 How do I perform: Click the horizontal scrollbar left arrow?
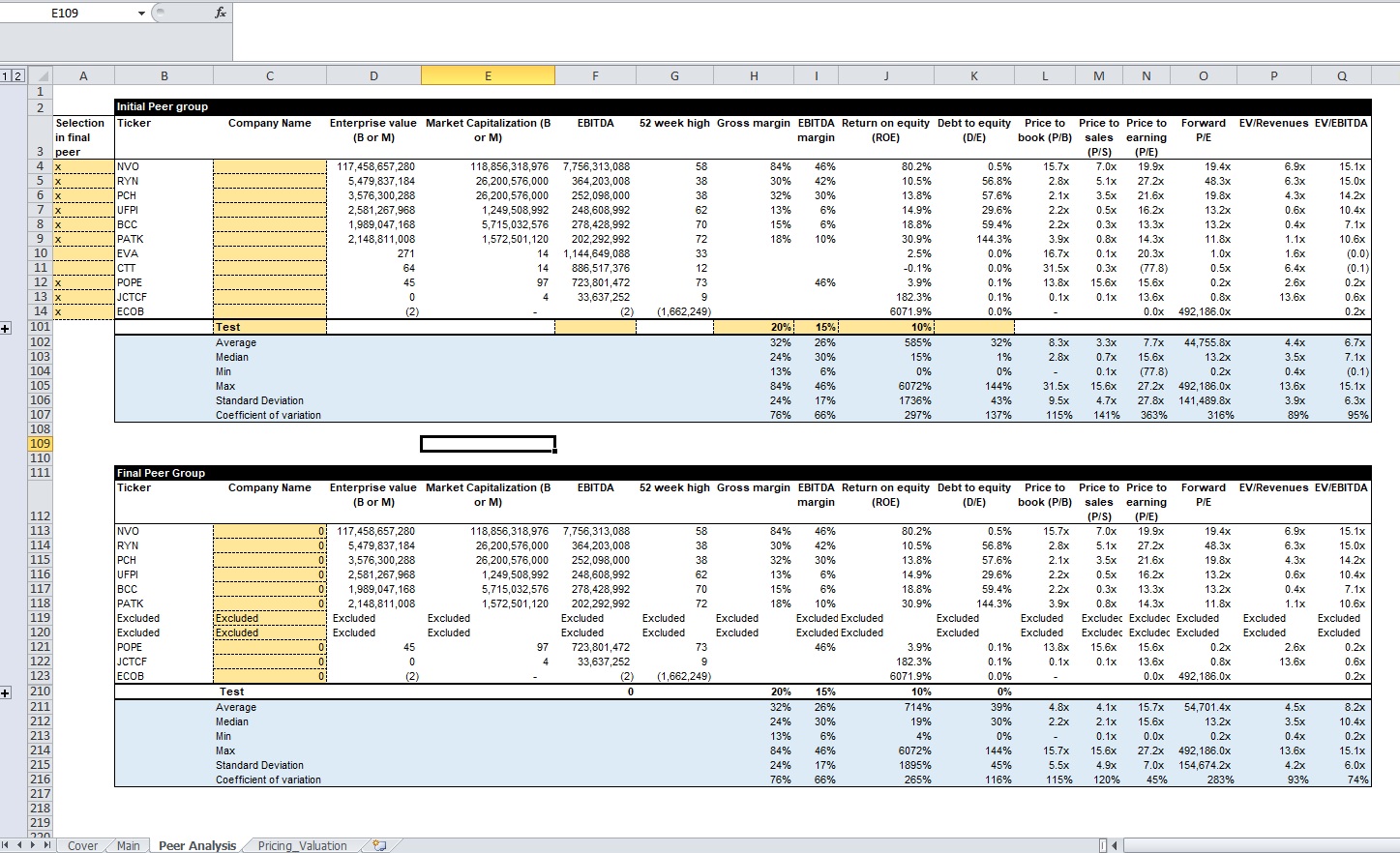click(x=1114, y=845)
